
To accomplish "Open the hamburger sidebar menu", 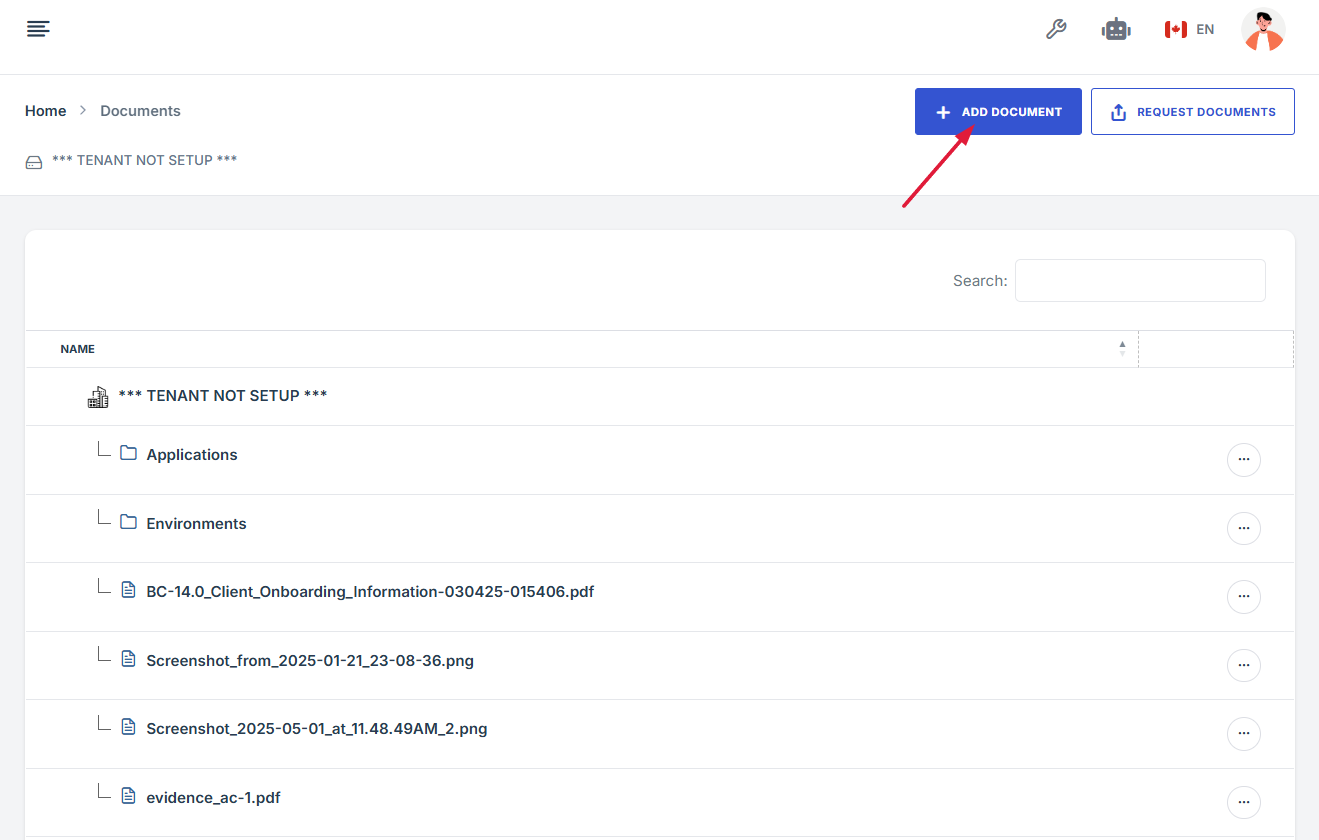I will coord(38,29).
